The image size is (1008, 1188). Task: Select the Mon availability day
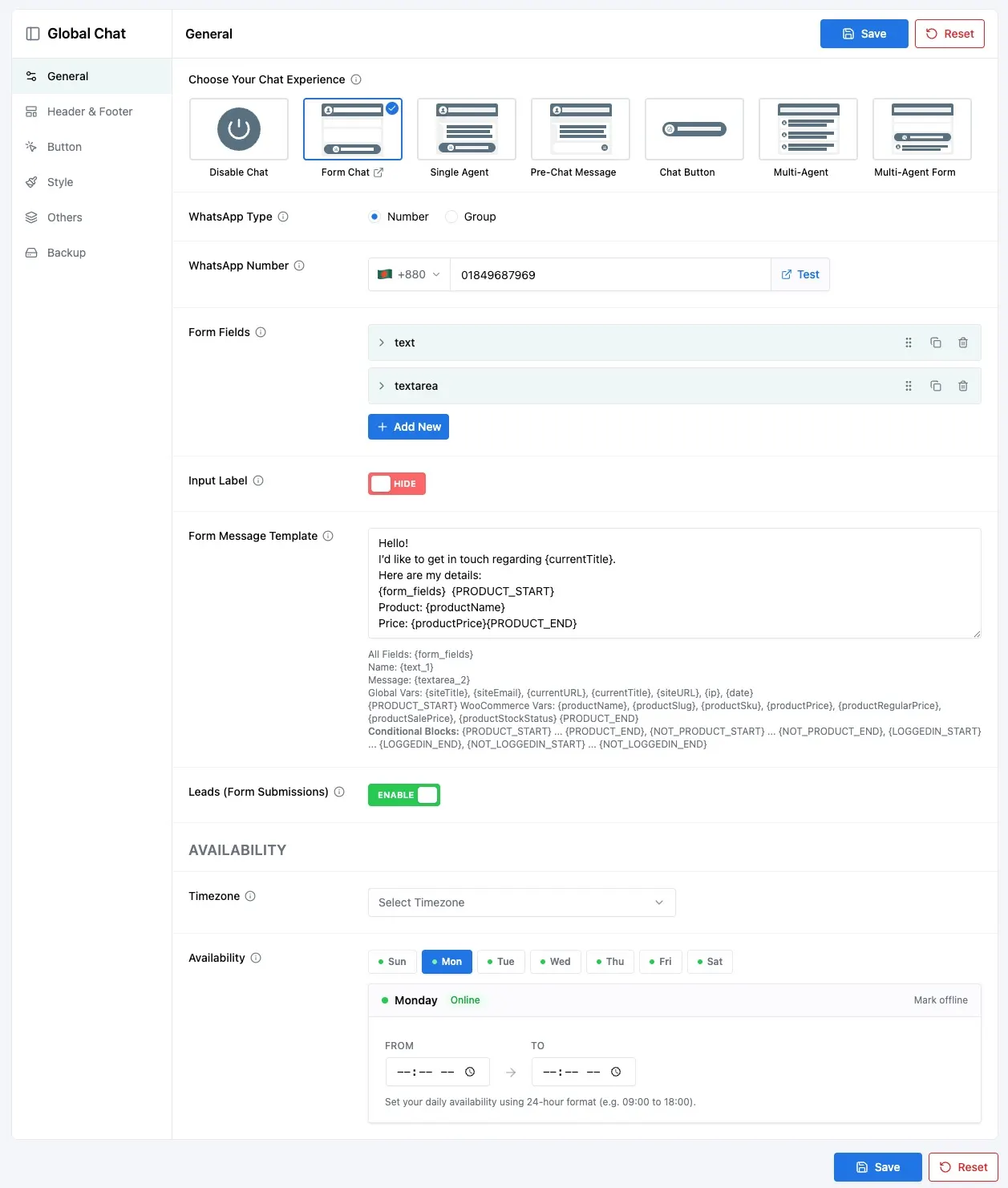pyautogui.click(x=447, y=962)
